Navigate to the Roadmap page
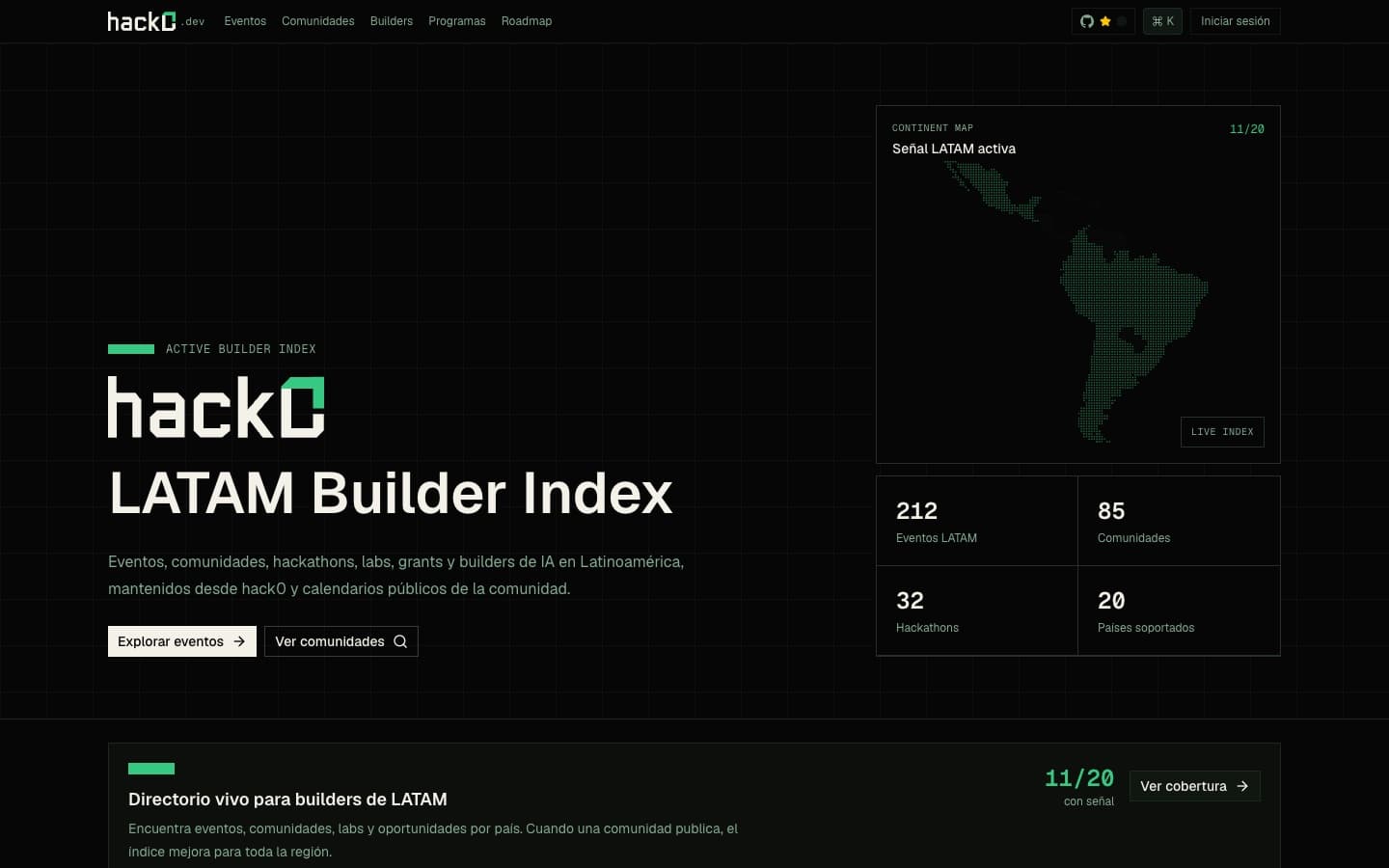 pyautogui.click(x=527, y=21)
